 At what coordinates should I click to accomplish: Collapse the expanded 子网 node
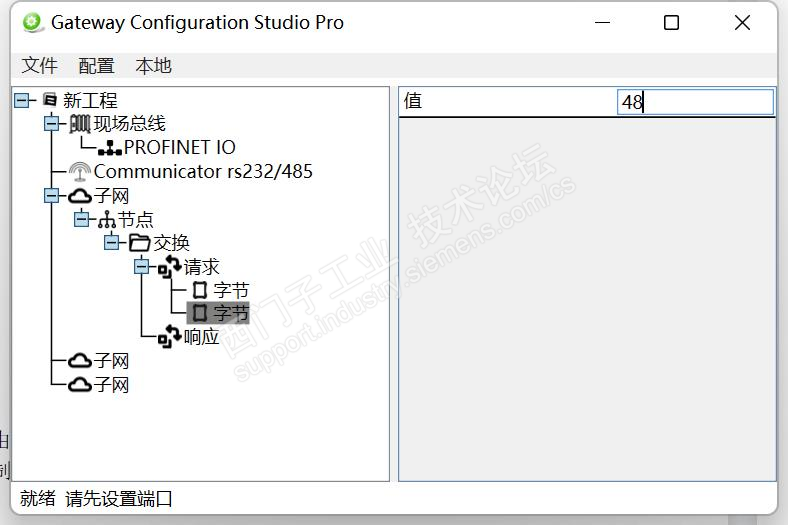point(52,195)
